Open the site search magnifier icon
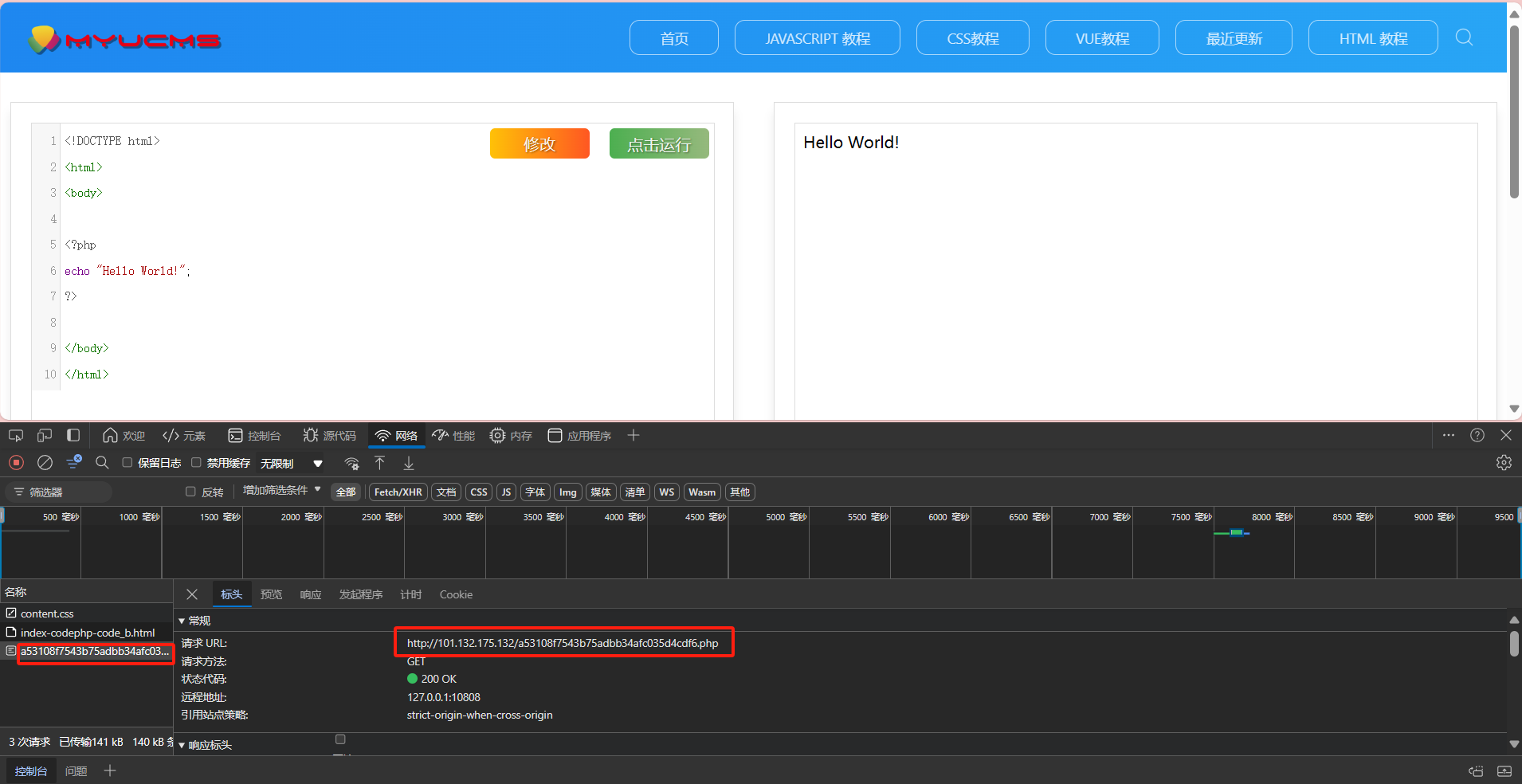Screen dimensions: 1522x784 coord(1464,37)
